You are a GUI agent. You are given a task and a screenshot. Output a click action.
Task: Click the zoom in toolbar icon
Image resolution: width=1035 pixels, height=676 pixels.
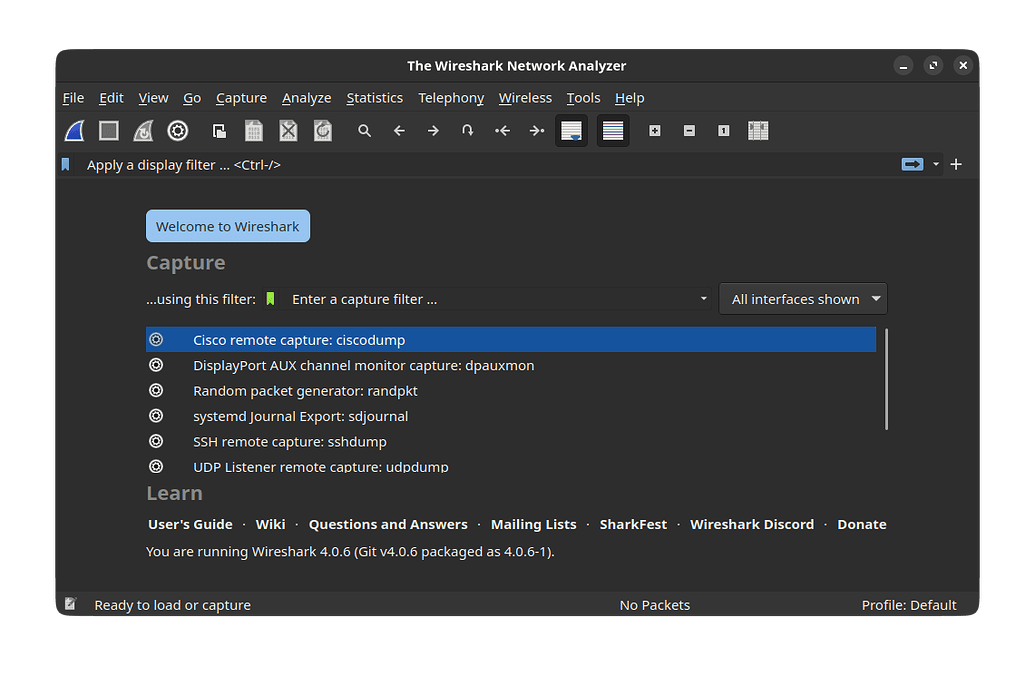(x=654, y=130)
